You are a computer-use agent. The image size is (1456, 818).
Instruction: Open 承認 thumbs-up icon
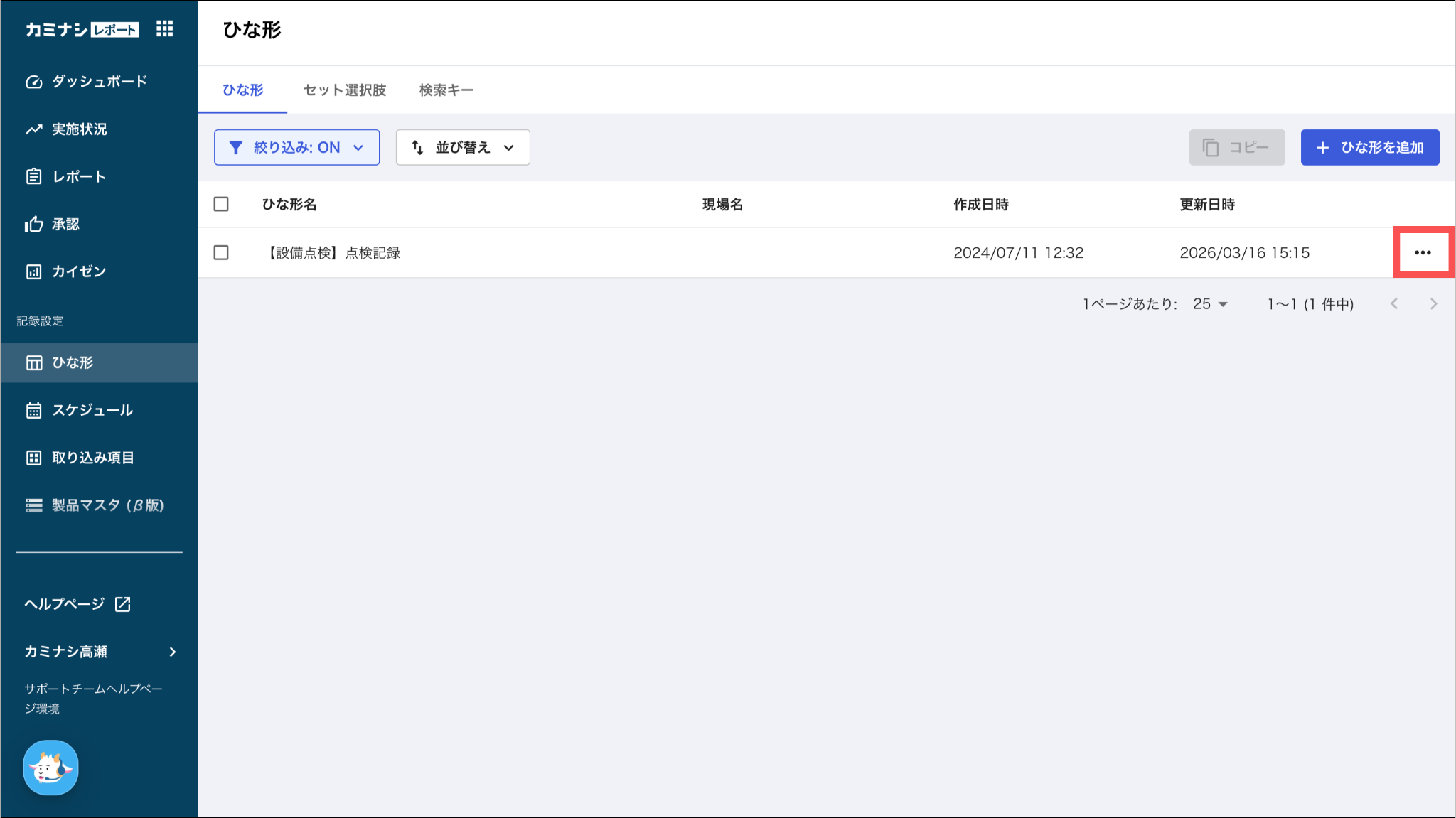33,225
